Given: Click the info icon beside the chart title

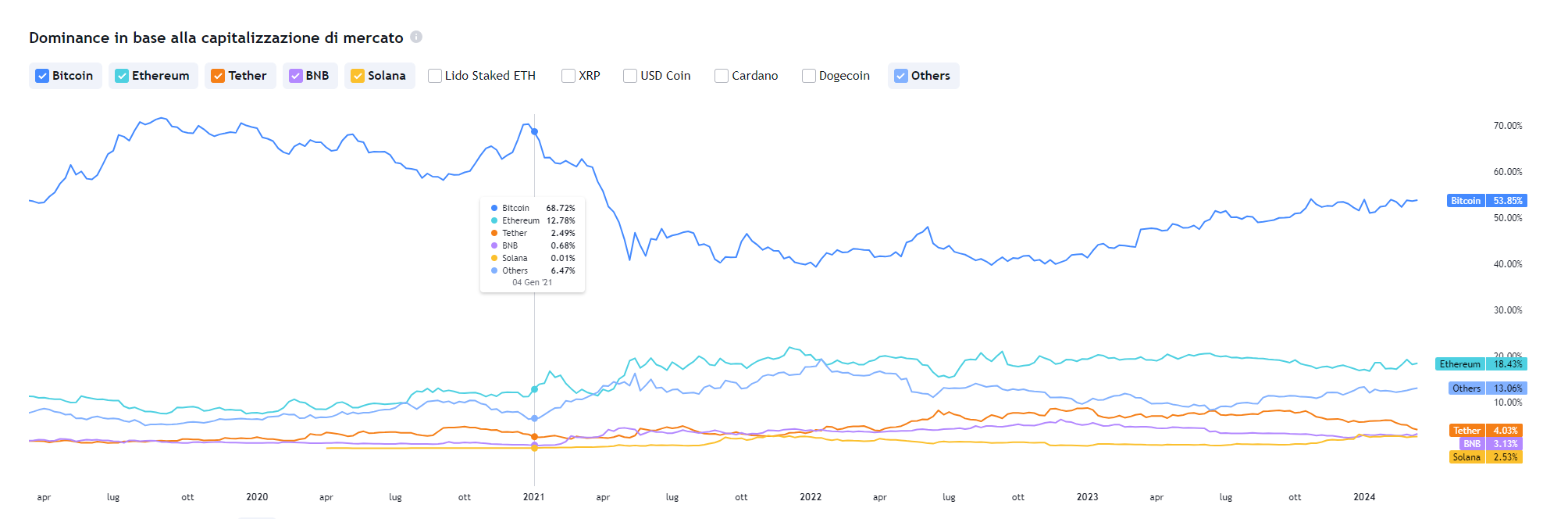Looking at the screenshot, I should [x=416, y=37].
